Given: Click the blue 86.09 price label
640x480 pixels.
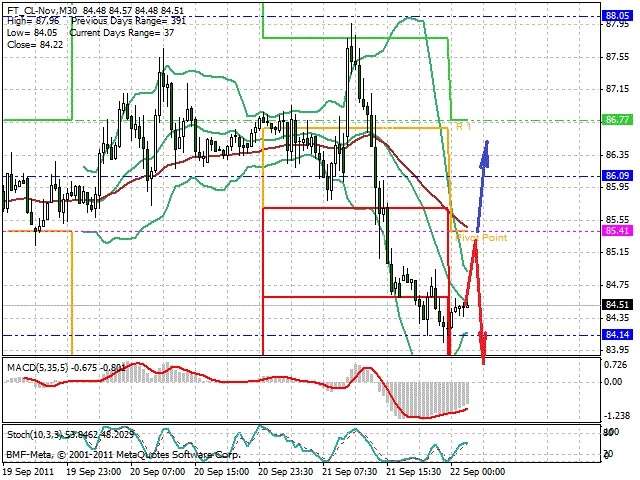Looking at the screenshot, I should (x=617, y=176).
